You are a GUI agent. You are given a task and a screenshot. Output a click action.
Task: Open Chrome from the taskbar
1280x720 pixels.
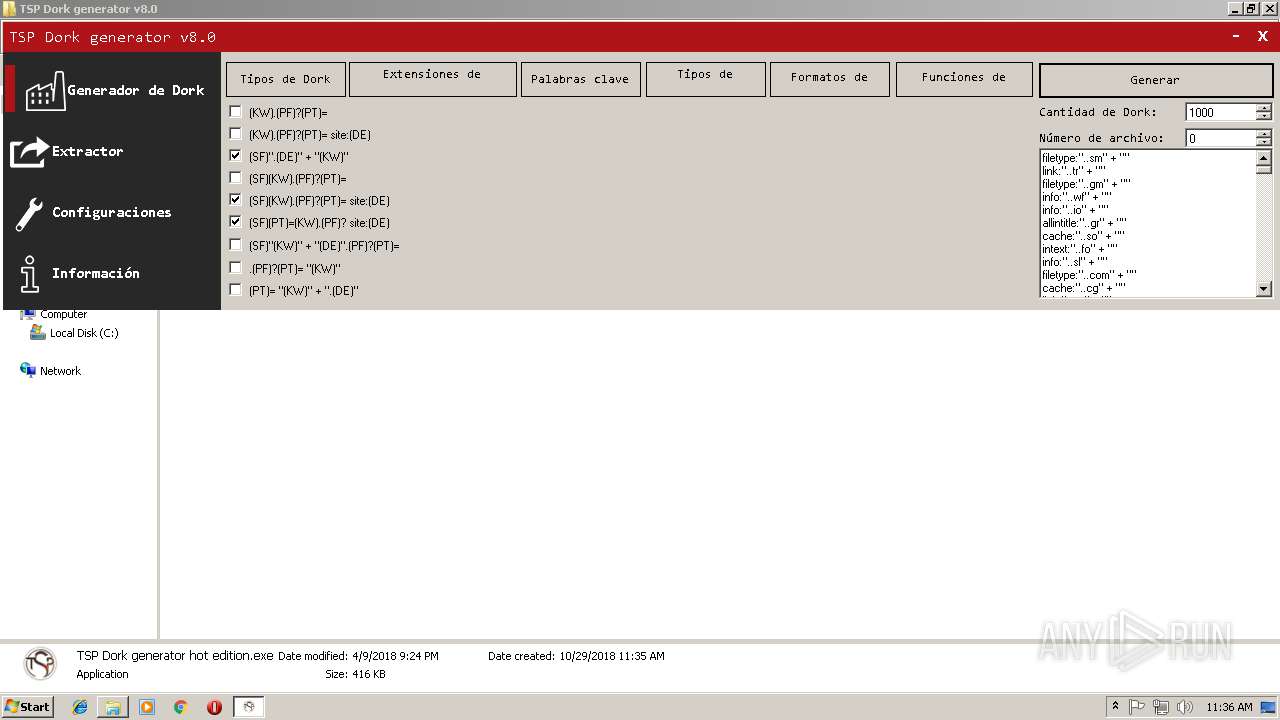point(180,707)
